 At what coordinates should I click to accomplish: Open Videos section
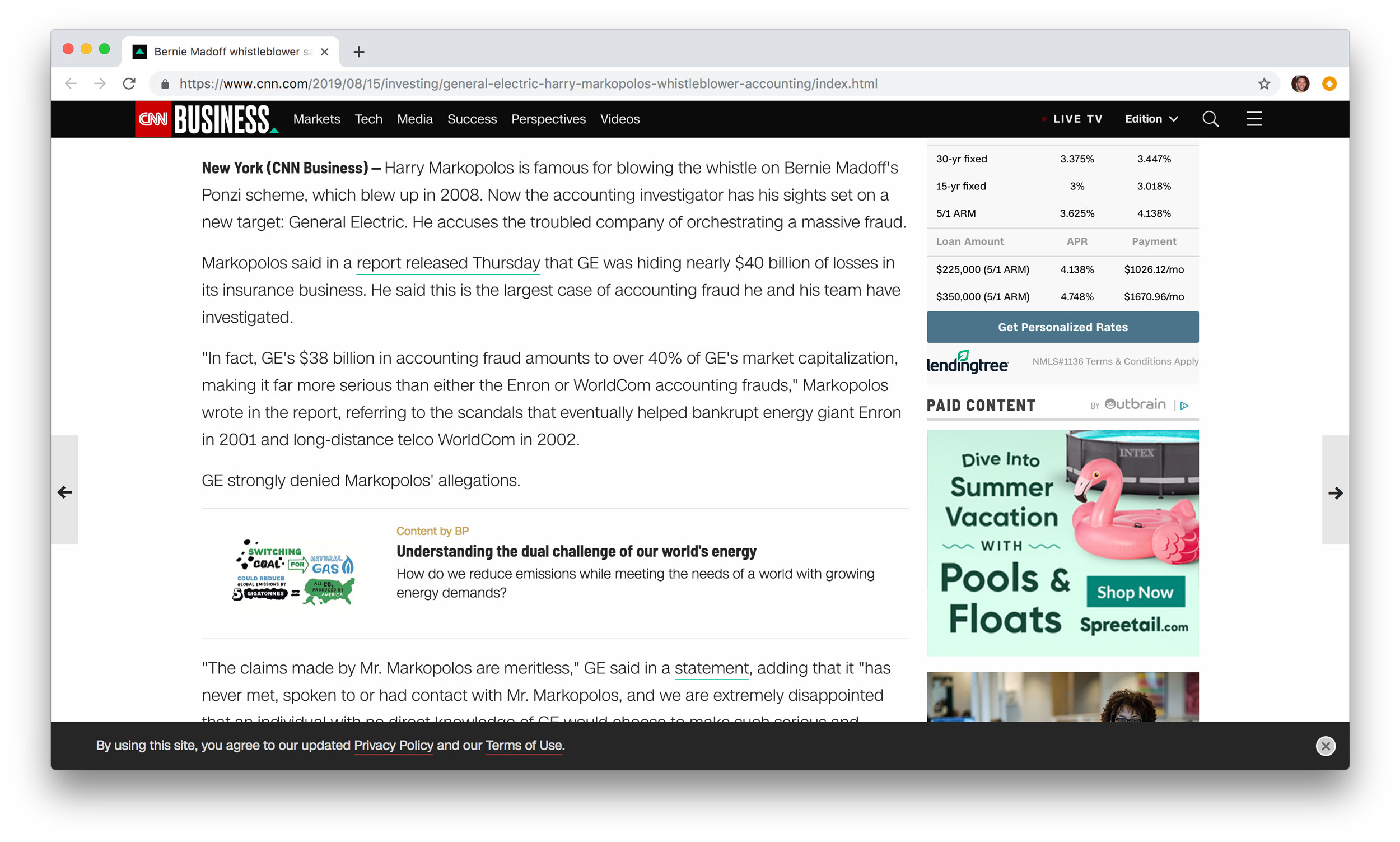coord(620,119)
